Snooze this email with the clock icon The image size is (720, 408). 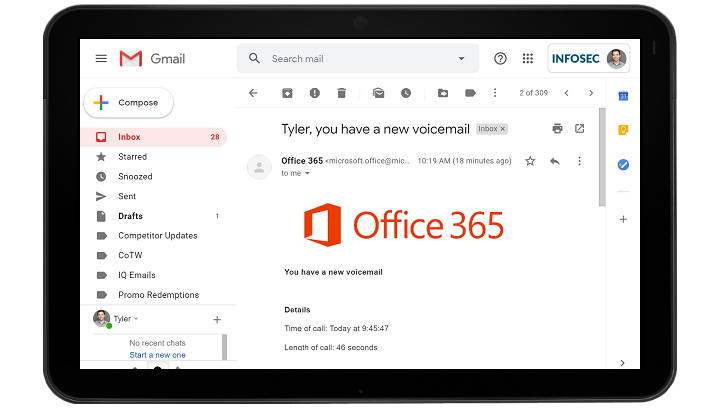point(405,93)
